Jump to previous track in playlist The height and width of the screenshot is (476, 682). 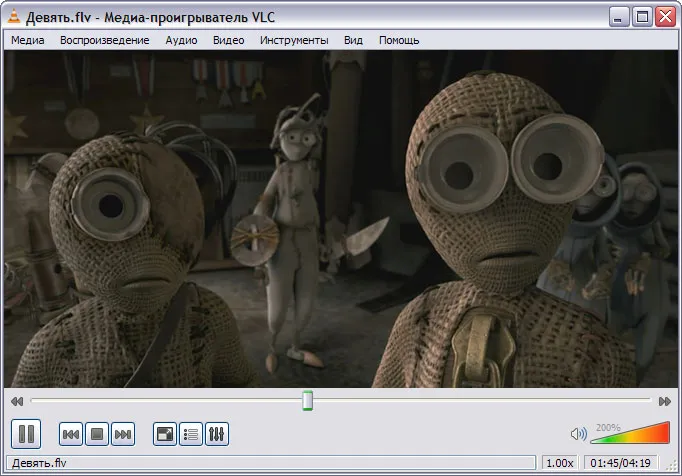[x=70, y=434]
